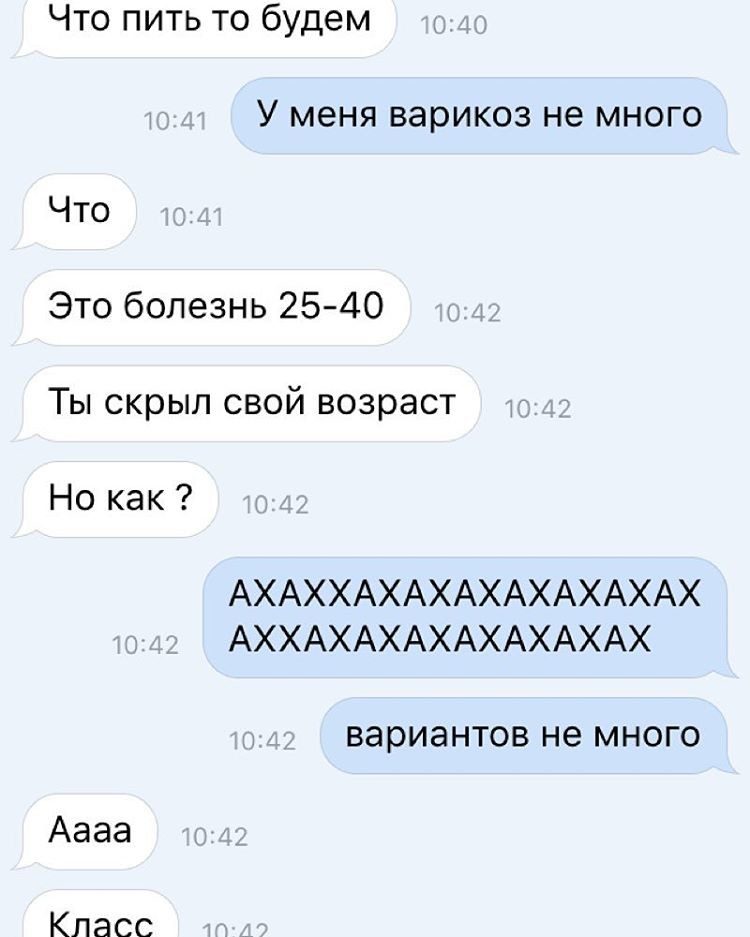750x937 pixels.
Task: Tap the timestamp beside 'Аааа'
Action: coord(214,837)
